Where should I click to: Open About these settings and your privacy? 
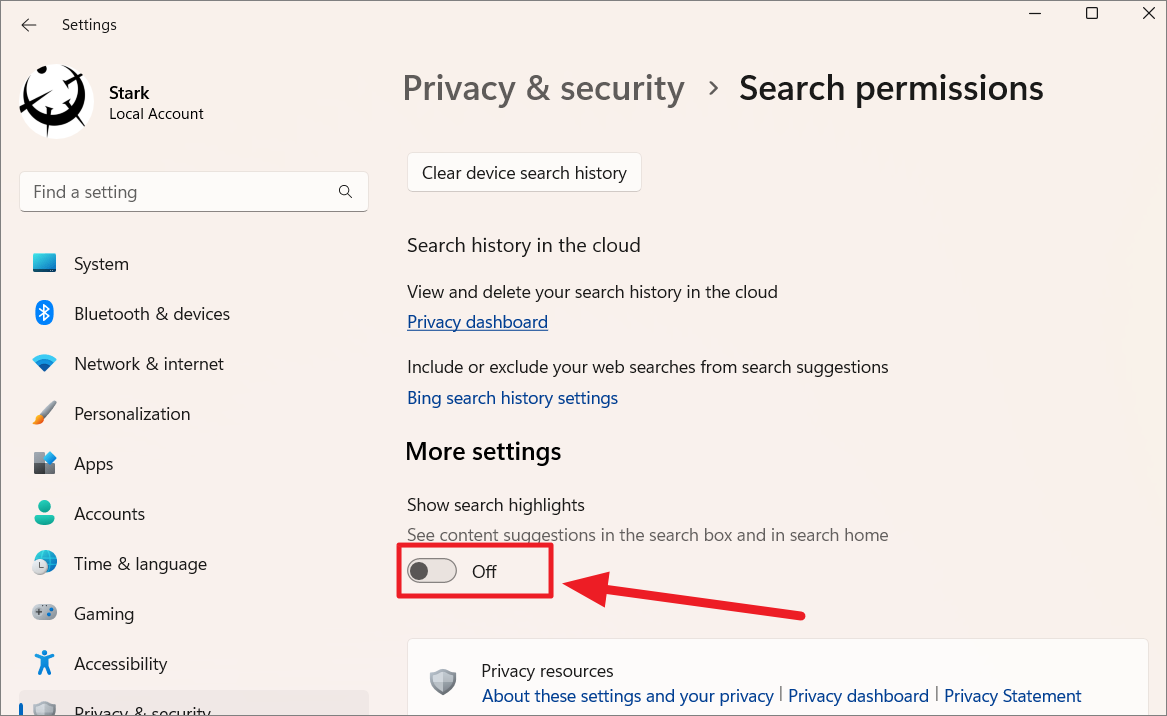[627, 696]
